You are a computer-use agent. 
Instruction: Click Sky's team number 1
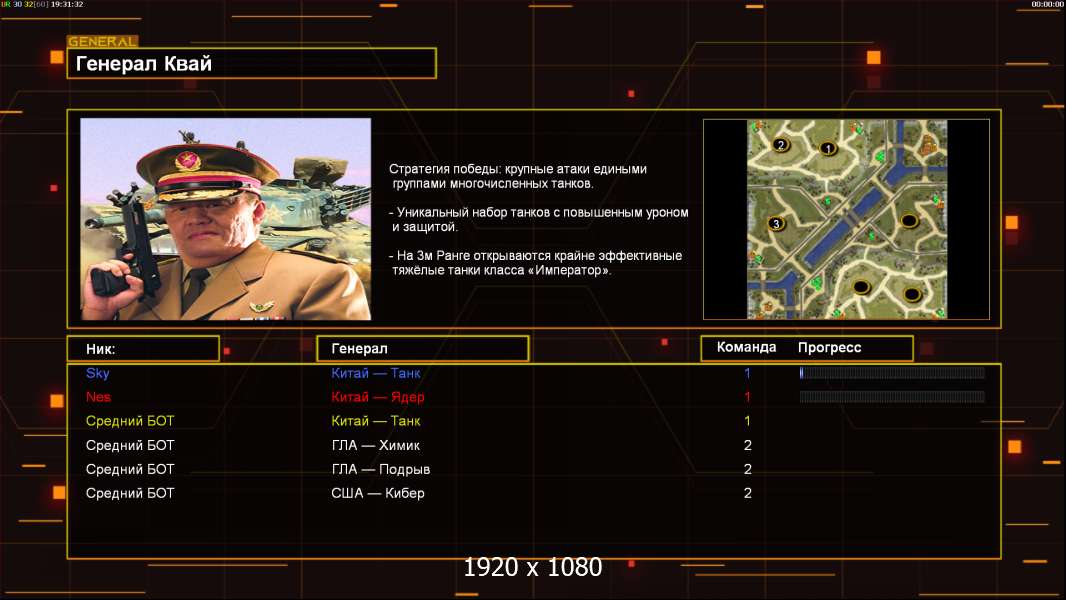point(747,372)
